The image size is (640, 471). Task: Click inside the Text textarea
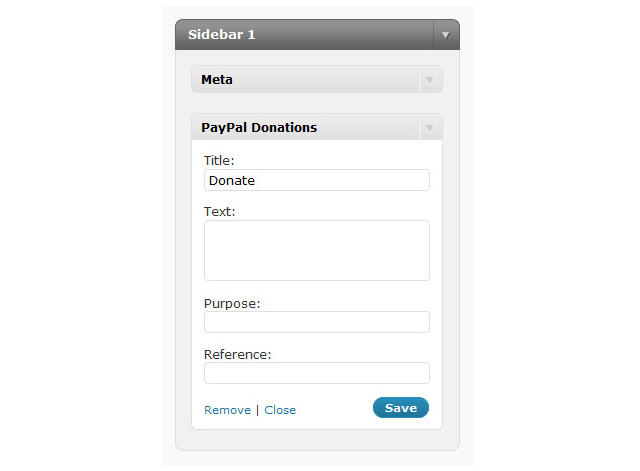tap(317, 250)
